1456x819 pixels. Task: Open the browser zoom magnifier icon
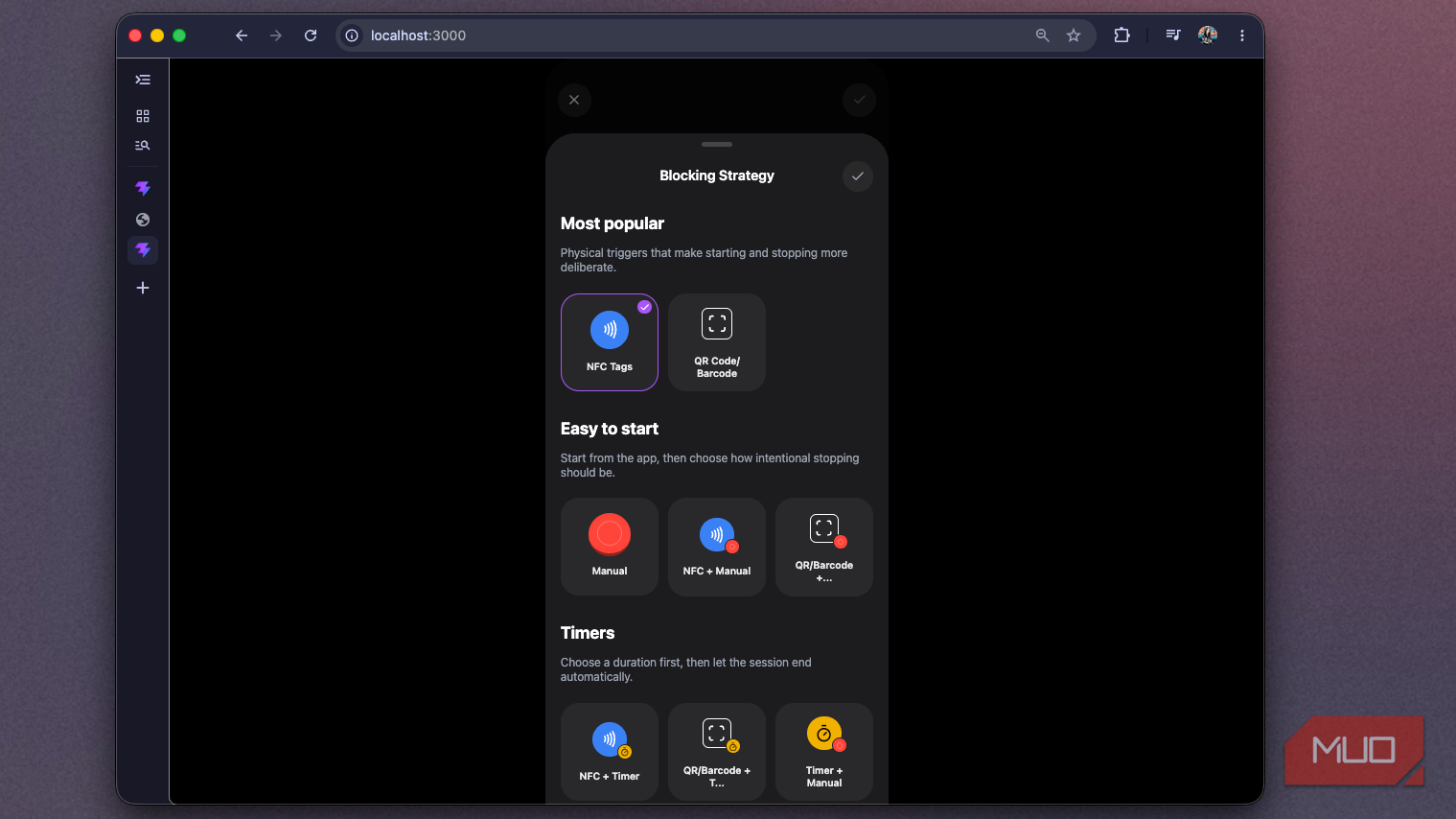click(1043, 35)
